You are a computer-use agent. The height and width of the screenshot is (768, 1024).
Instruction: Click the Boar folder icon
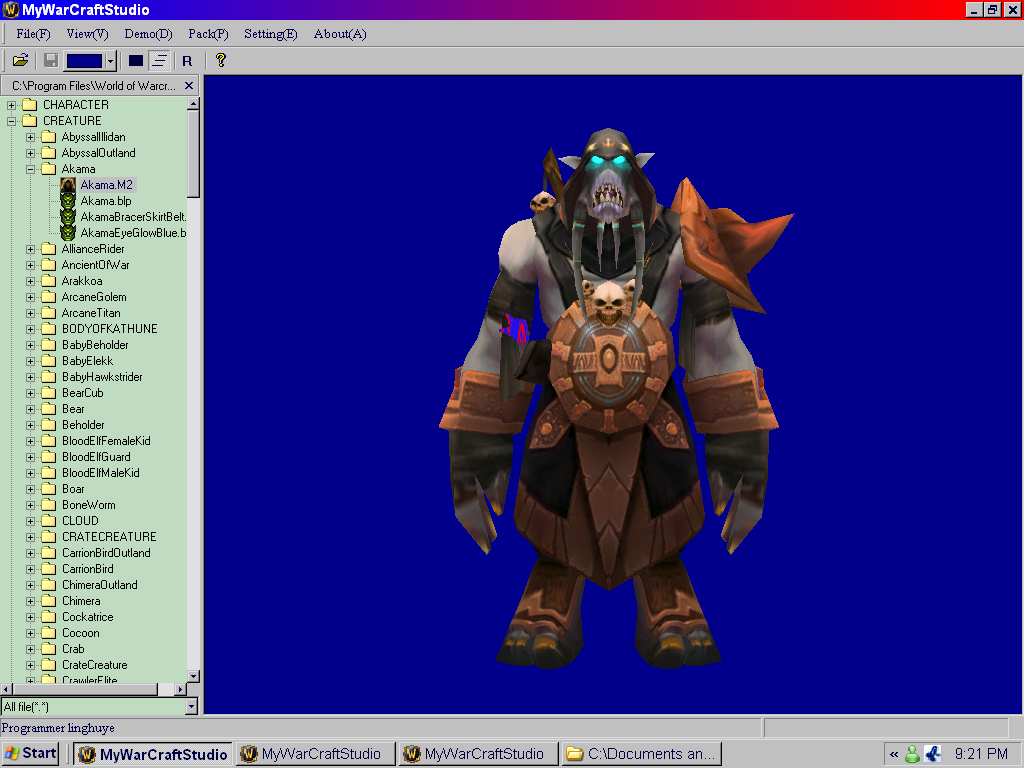pos(48,489)
